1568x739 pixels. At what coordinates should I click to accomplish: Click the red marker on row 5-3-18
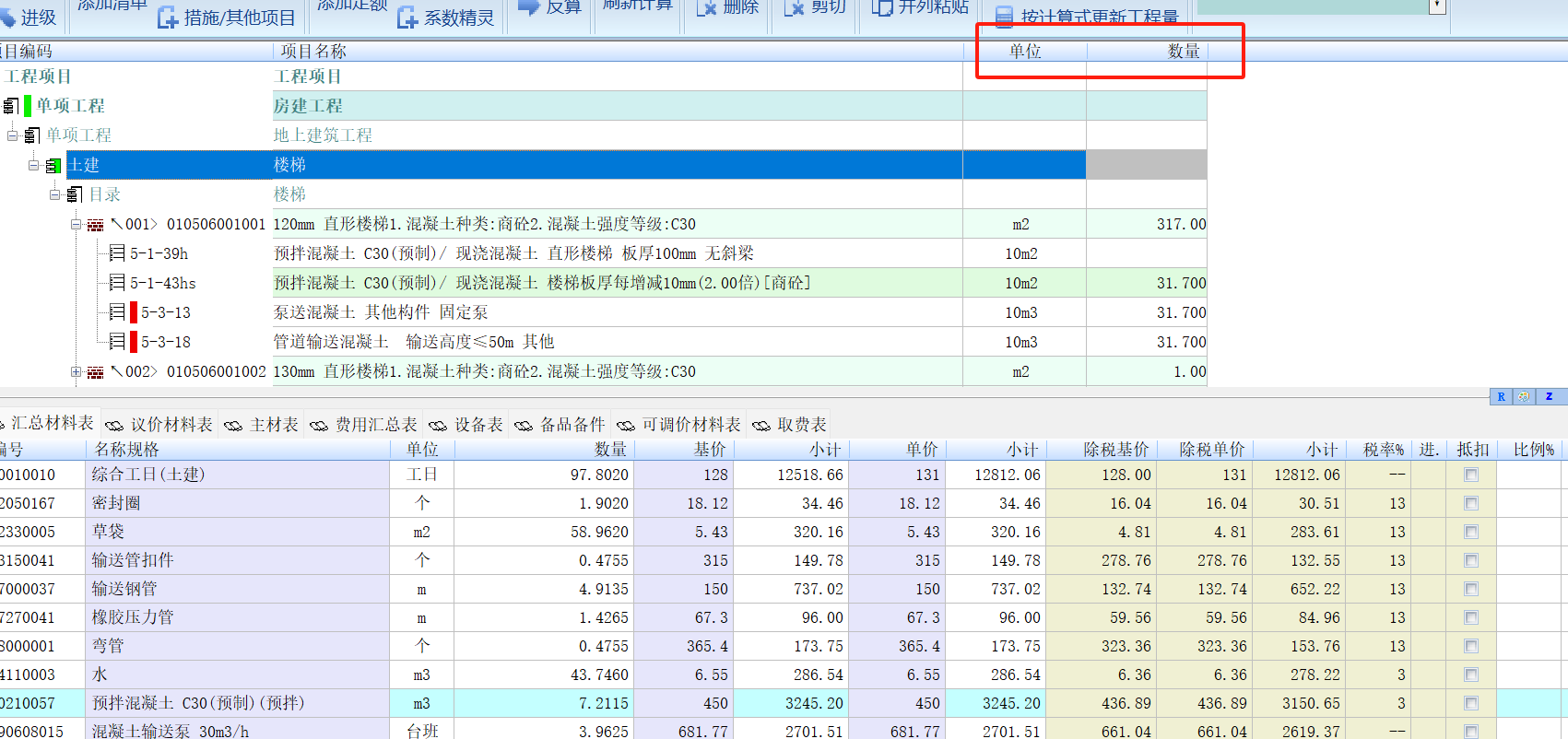pos(134,341)
